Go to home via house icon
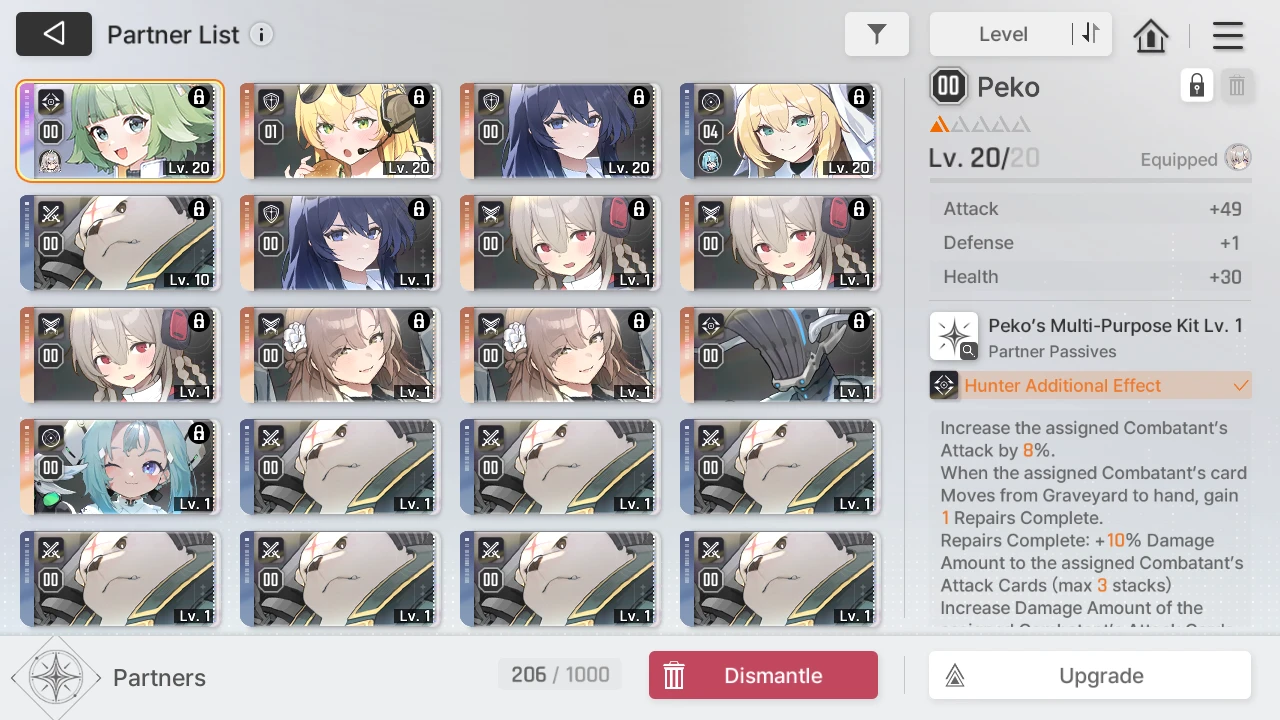Screen dimensions: 1280x720 coord(1151,35)
